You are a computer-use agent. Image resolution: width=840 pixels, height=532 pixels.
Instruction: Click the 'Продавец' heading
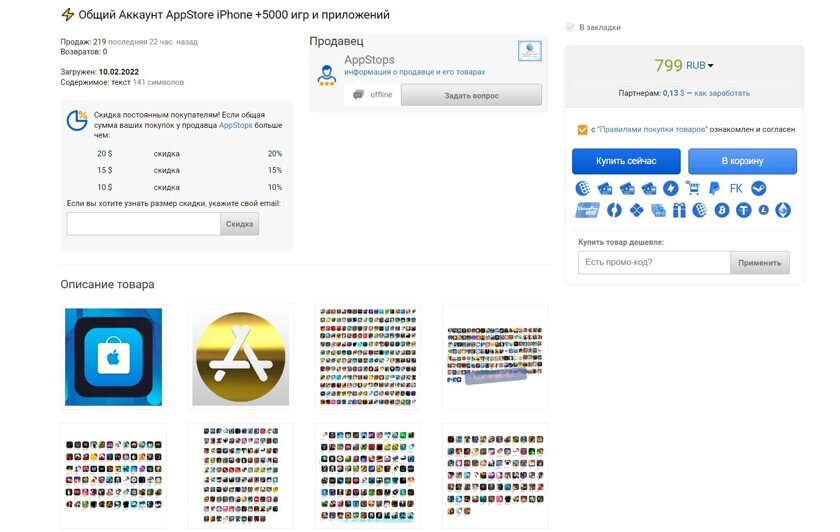click(x=336, y=41)
